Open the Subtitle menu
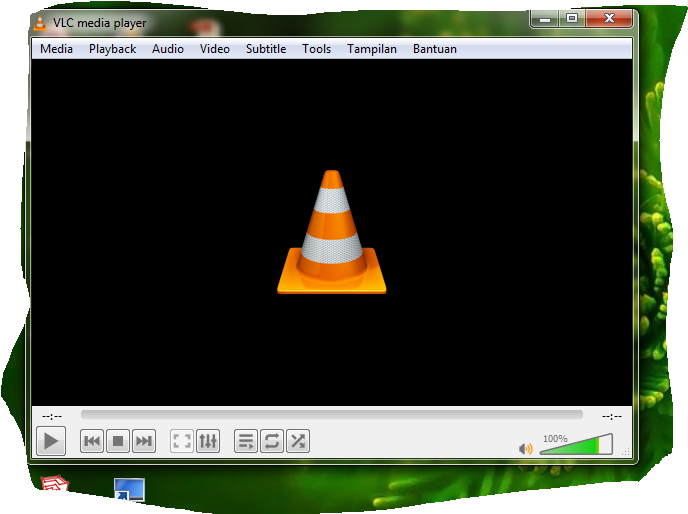Viewport: 688px width, 514px height. (x=266, y=49)
